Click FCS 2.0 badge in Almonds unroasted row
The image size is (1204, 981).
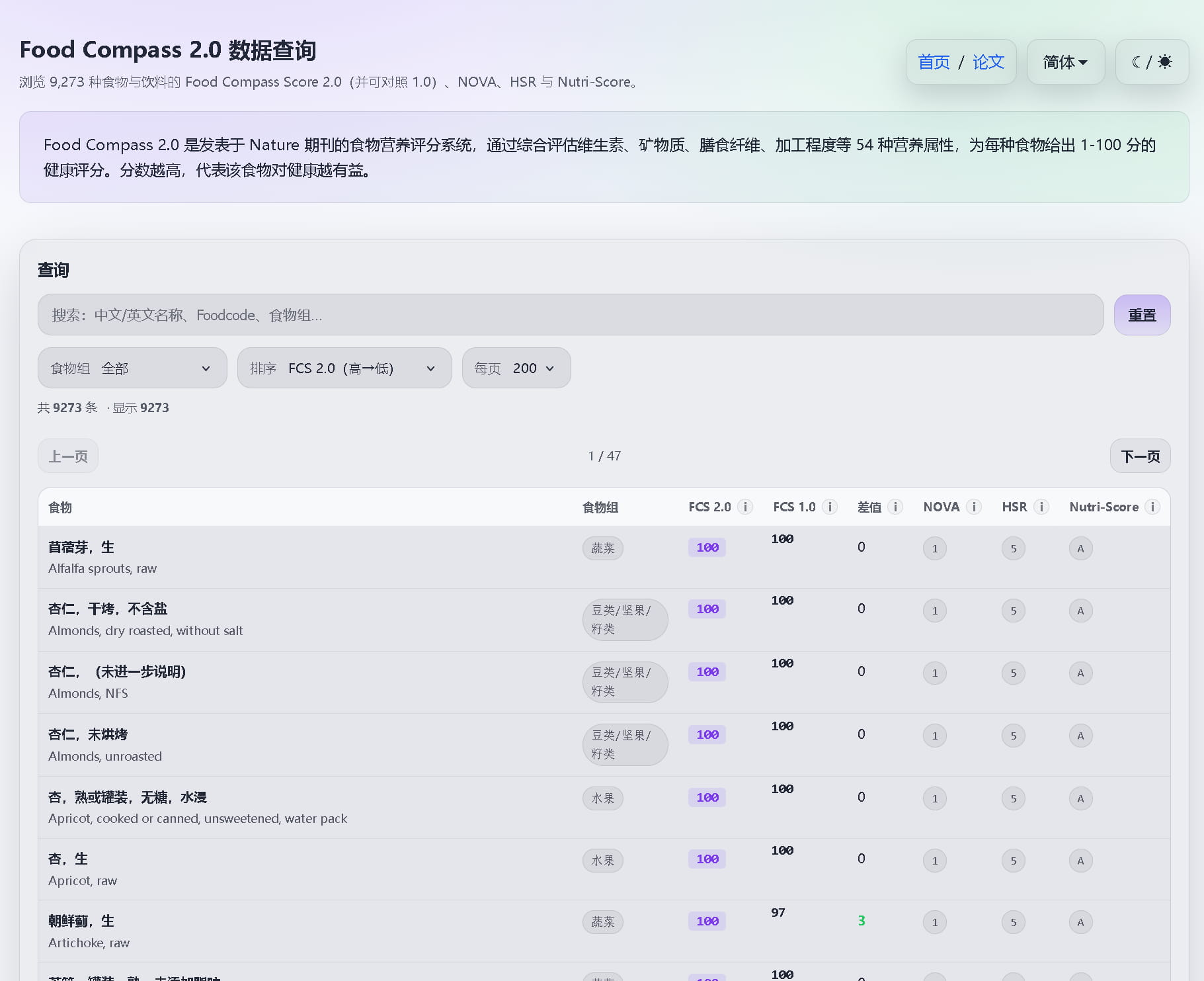click(x=707, y=735)
